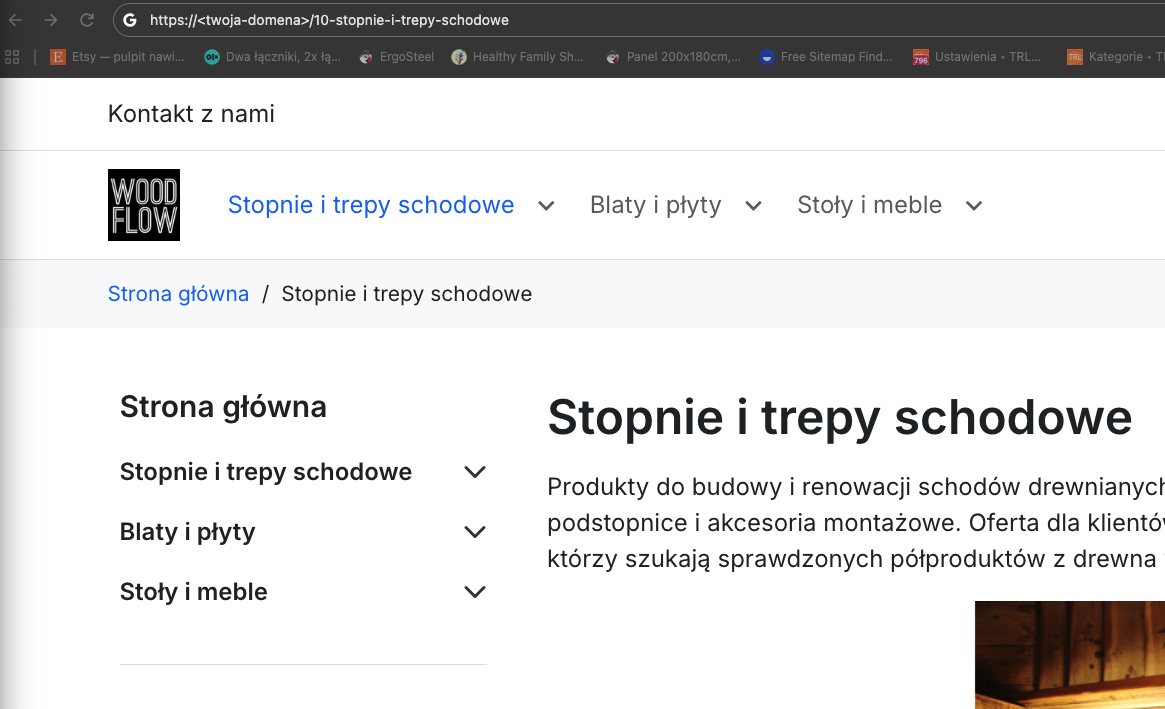Select the sidebar Stoły i meble category
This screenshot has height=709, width=1165.
[193, 592]
